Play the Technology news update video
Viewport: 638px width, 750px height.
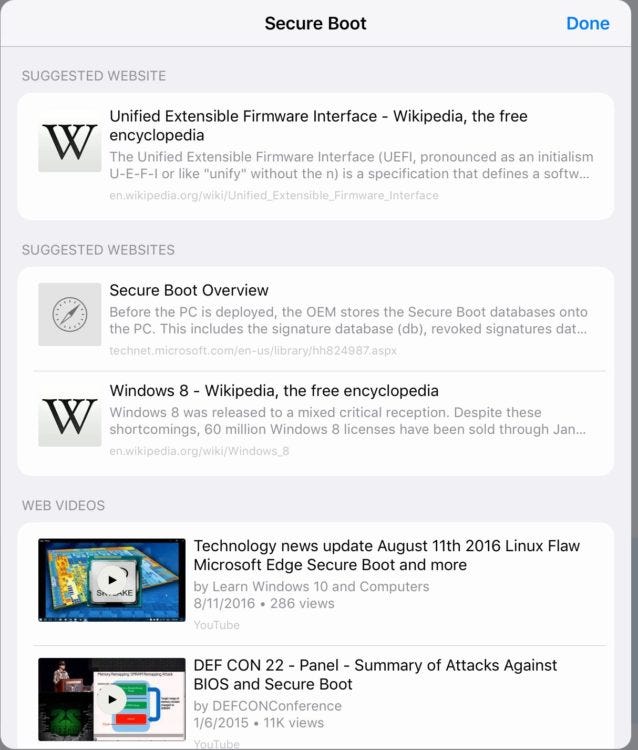pos(112,580)
